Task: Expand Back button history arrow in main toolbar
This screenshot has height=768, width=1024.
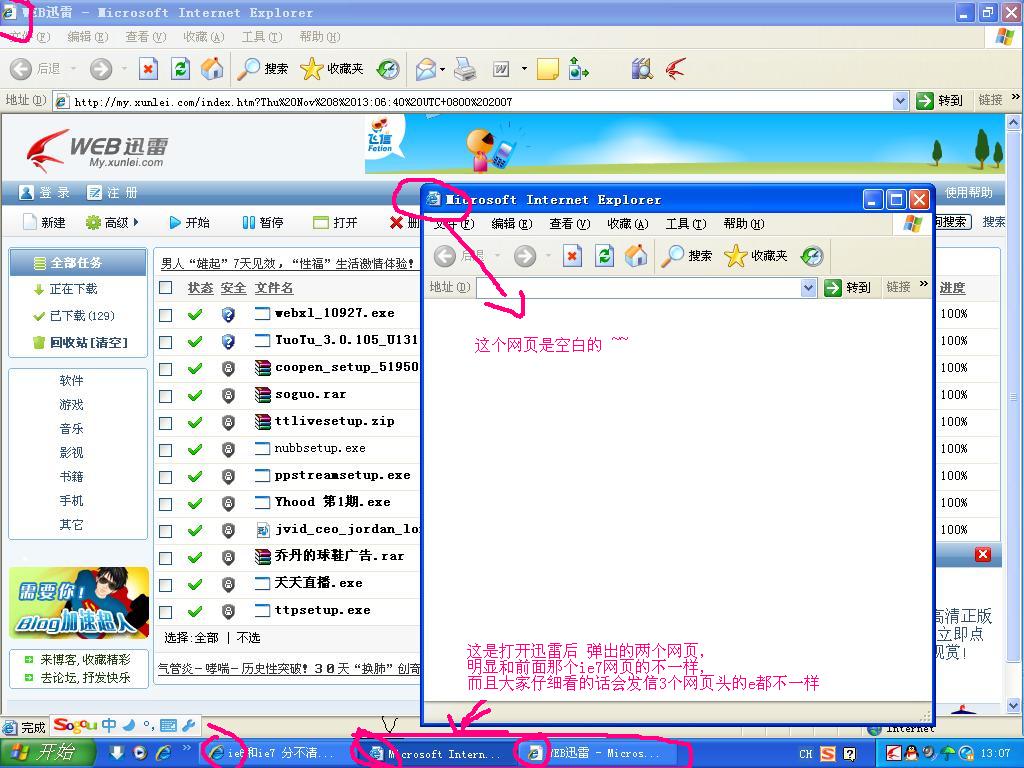Action: 73,69
